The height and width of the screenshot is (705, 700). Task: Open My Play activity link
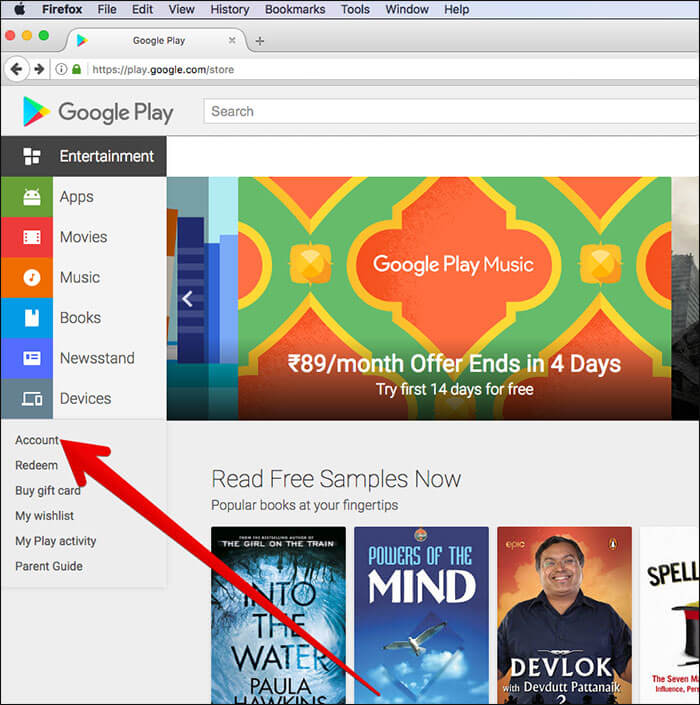pos(55,540)
